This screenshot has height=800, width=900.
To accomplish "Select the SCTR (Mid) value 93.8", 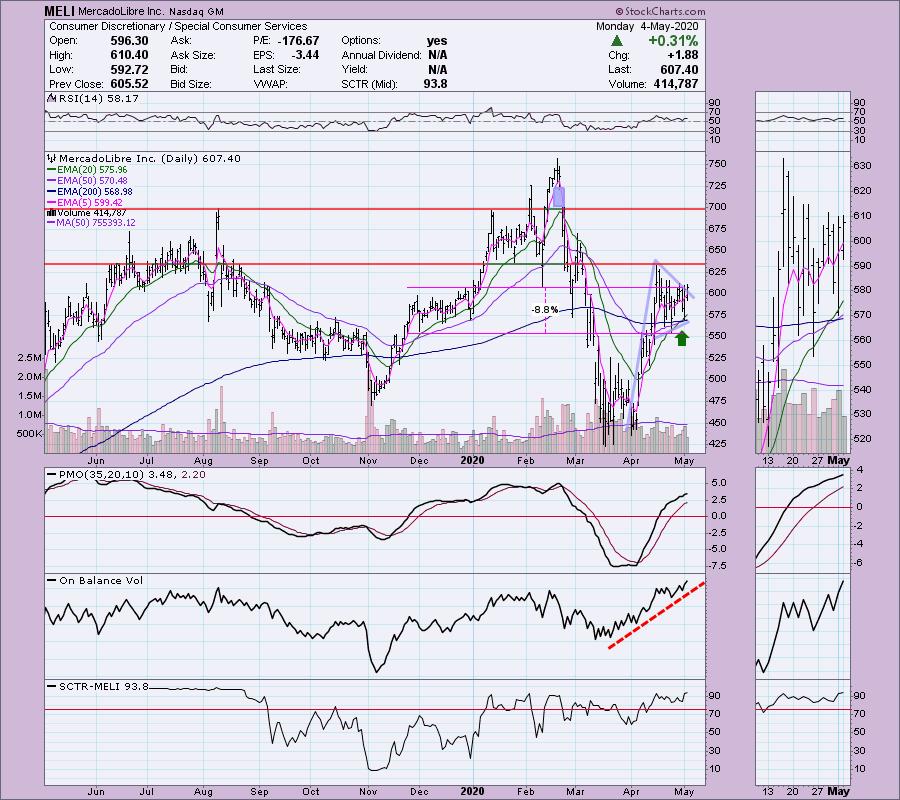I will pyautogui.click(x=435, y=84).
